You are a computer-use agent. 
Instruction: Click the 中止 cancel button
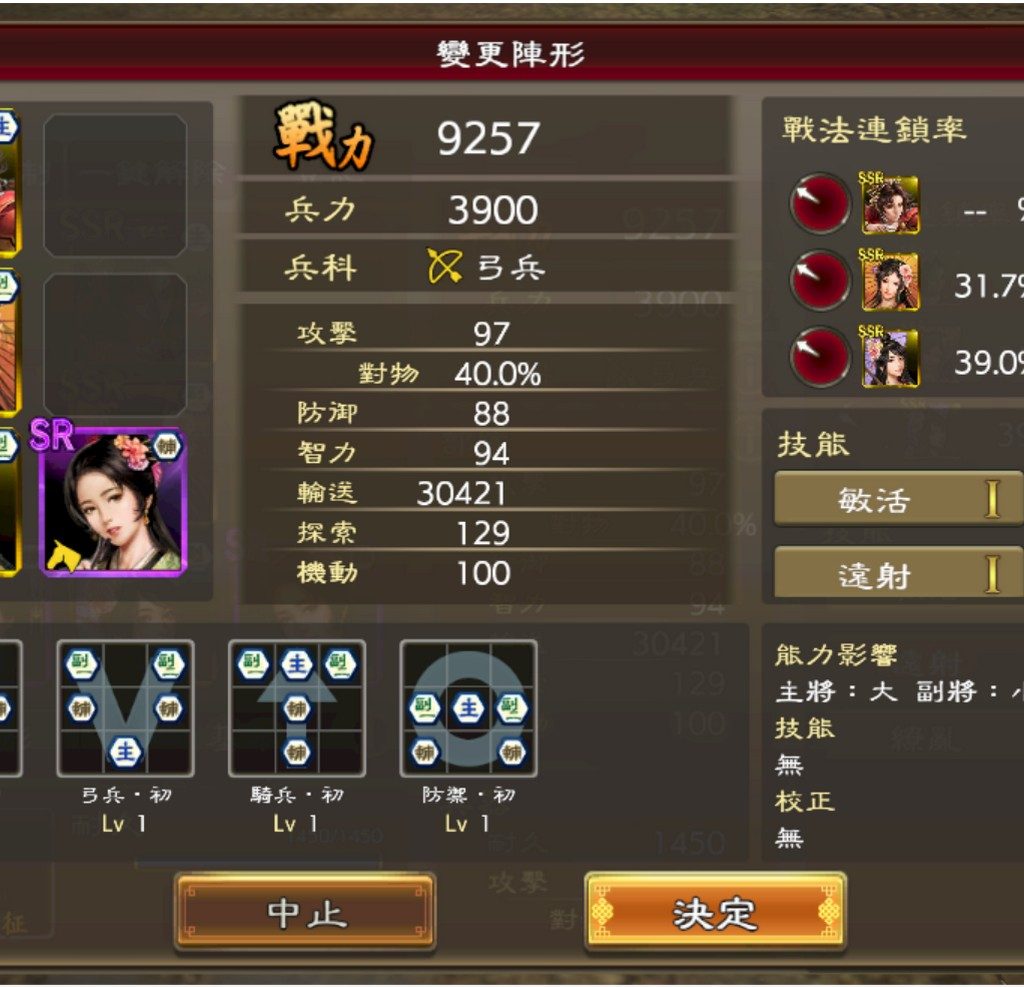(x=305, y=913)
